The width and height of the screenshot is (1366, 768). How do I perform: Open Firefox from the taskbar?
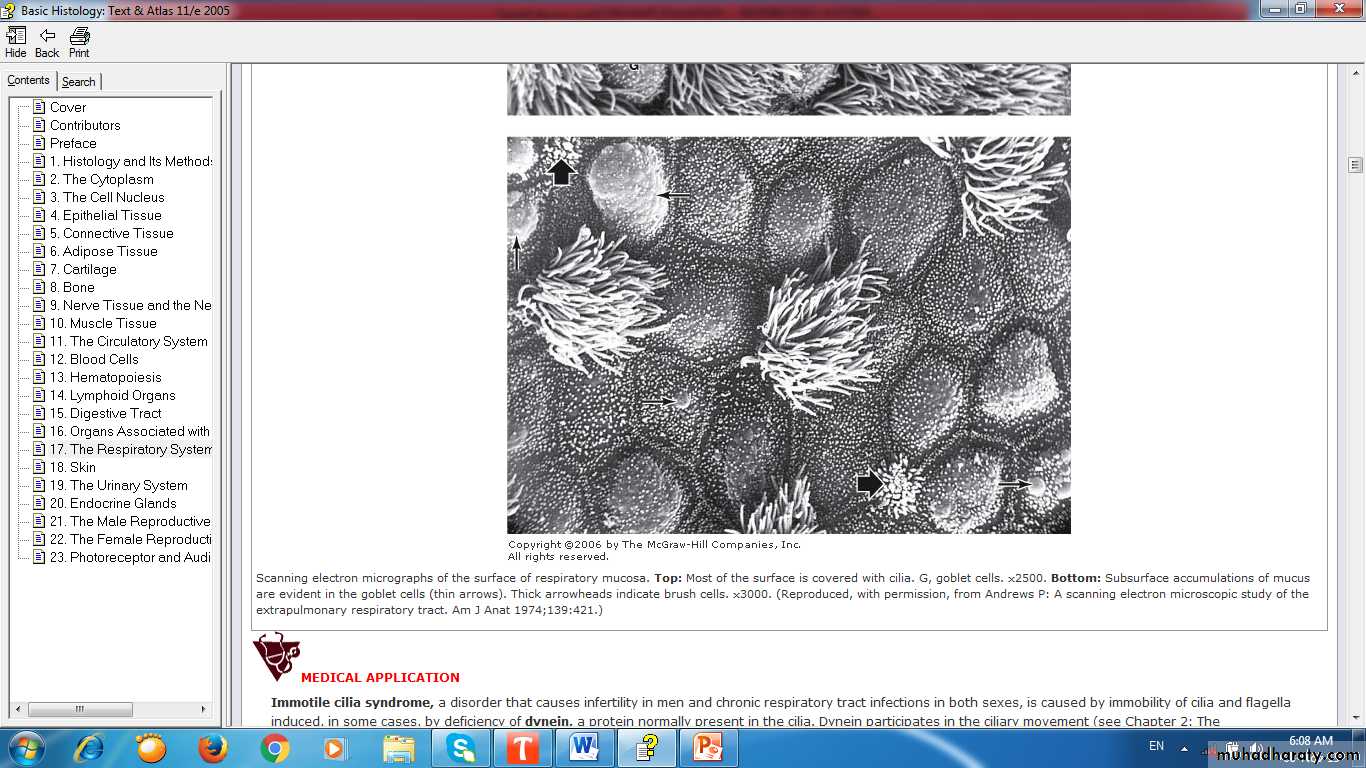pyautogui.click(x=212, y=747)
